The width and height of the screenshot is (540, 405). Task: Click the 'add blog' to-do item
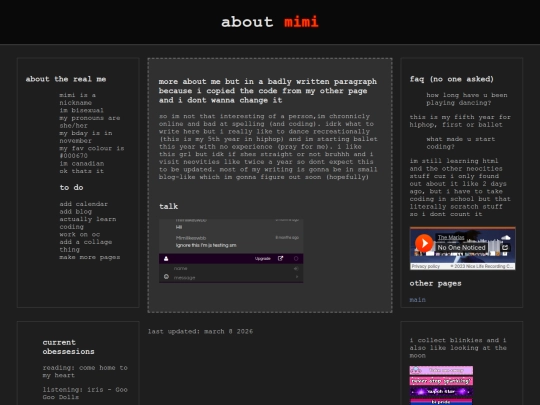click(x=75, y=211)
